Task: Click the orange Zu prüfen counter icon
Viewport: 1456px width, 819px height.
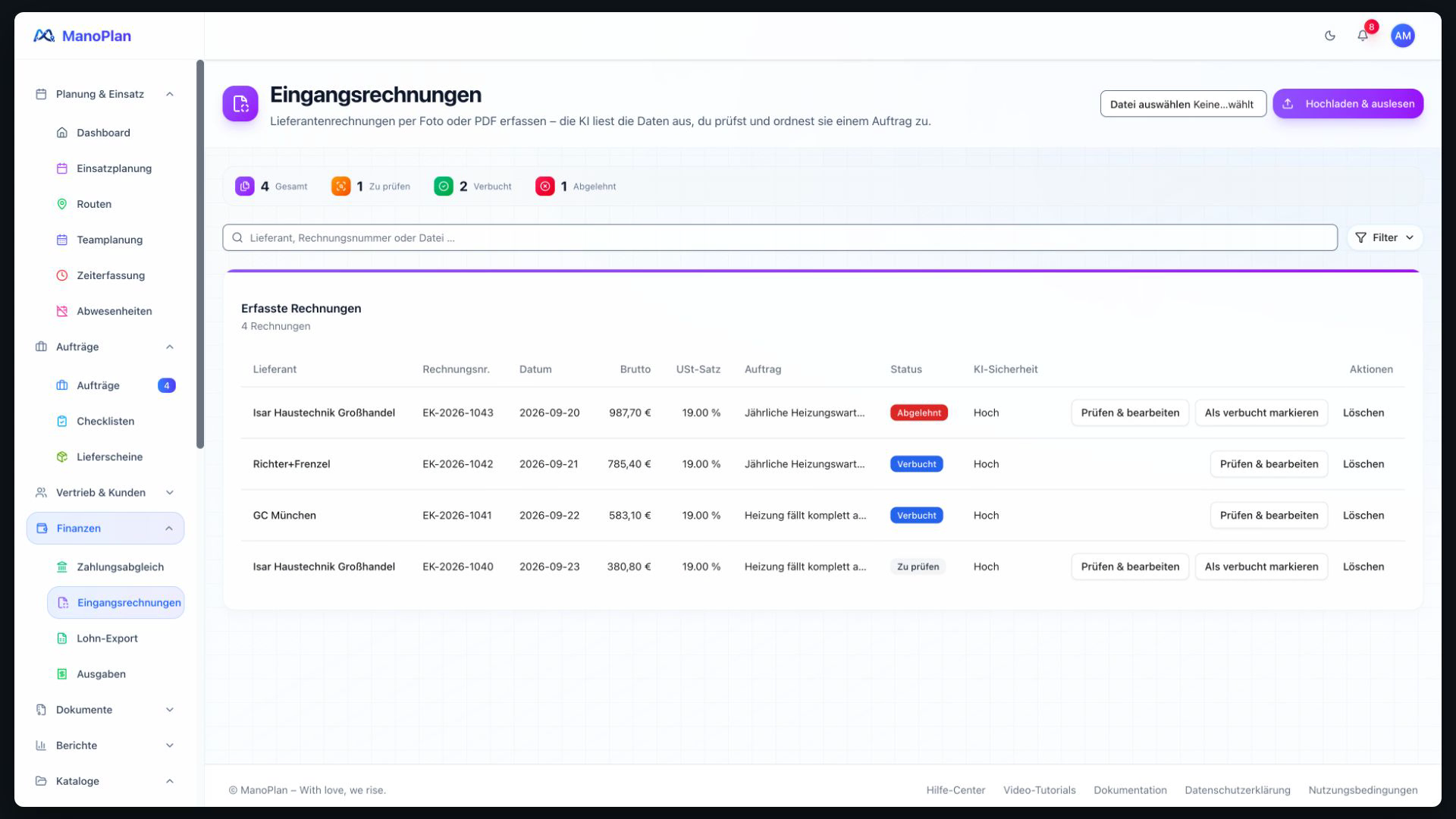Action: click(341, 186)
